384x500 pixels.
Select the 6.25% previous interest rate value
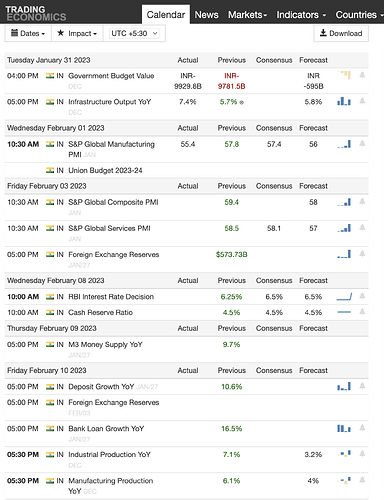[231, 297]
